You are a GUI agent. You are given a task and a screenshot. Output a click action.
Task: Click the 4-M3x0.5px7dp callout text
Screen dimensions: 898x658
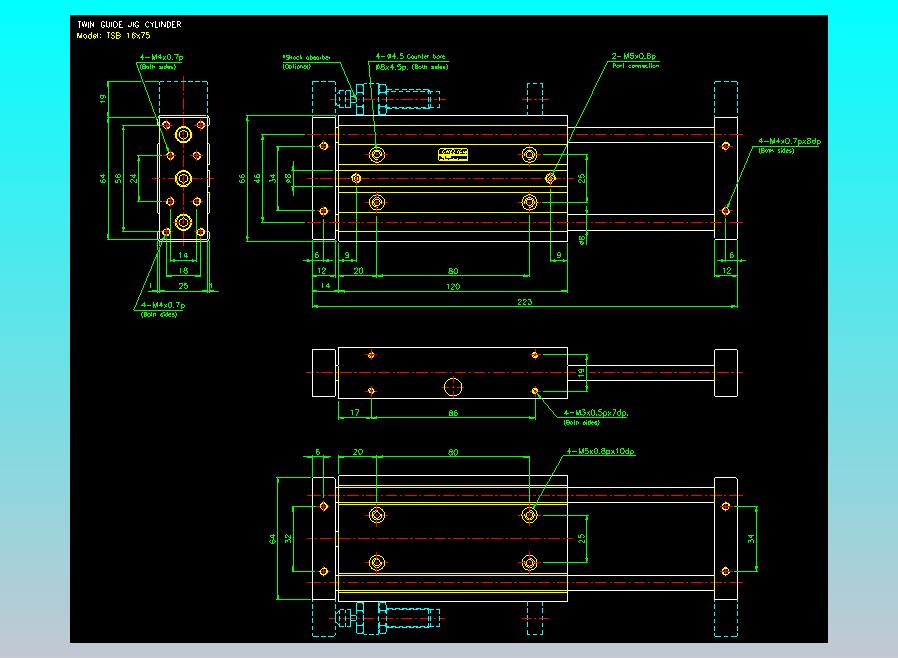click(x=602, y=412)
